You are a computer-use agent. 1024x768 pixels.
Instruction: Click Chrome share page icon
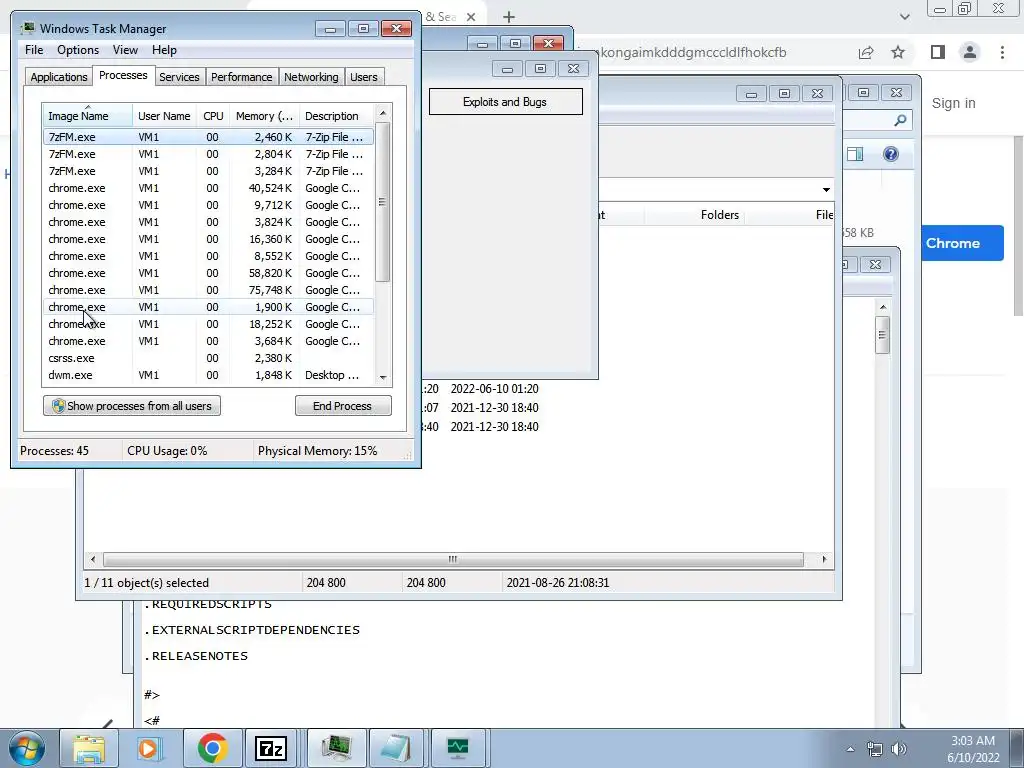[866, 52]
